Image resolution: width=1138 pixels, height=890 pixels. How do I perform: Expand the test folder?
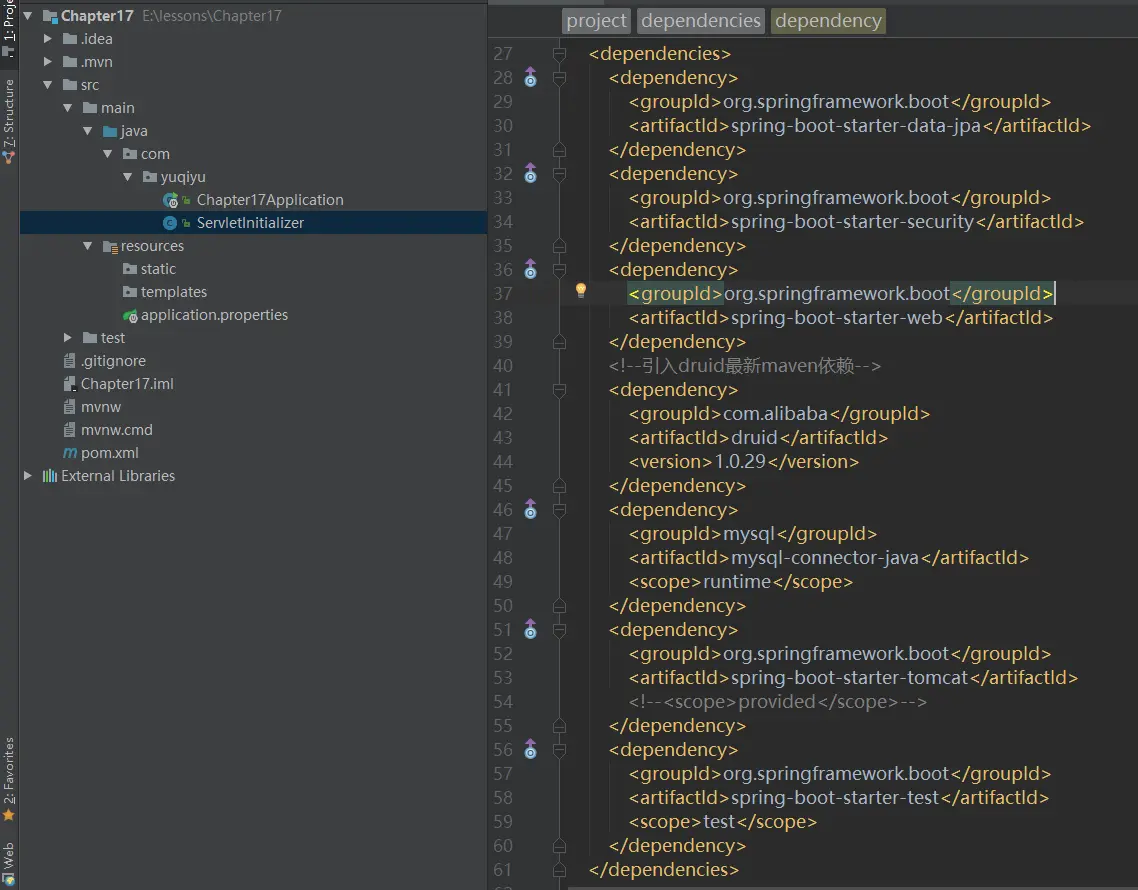(67, 338)
